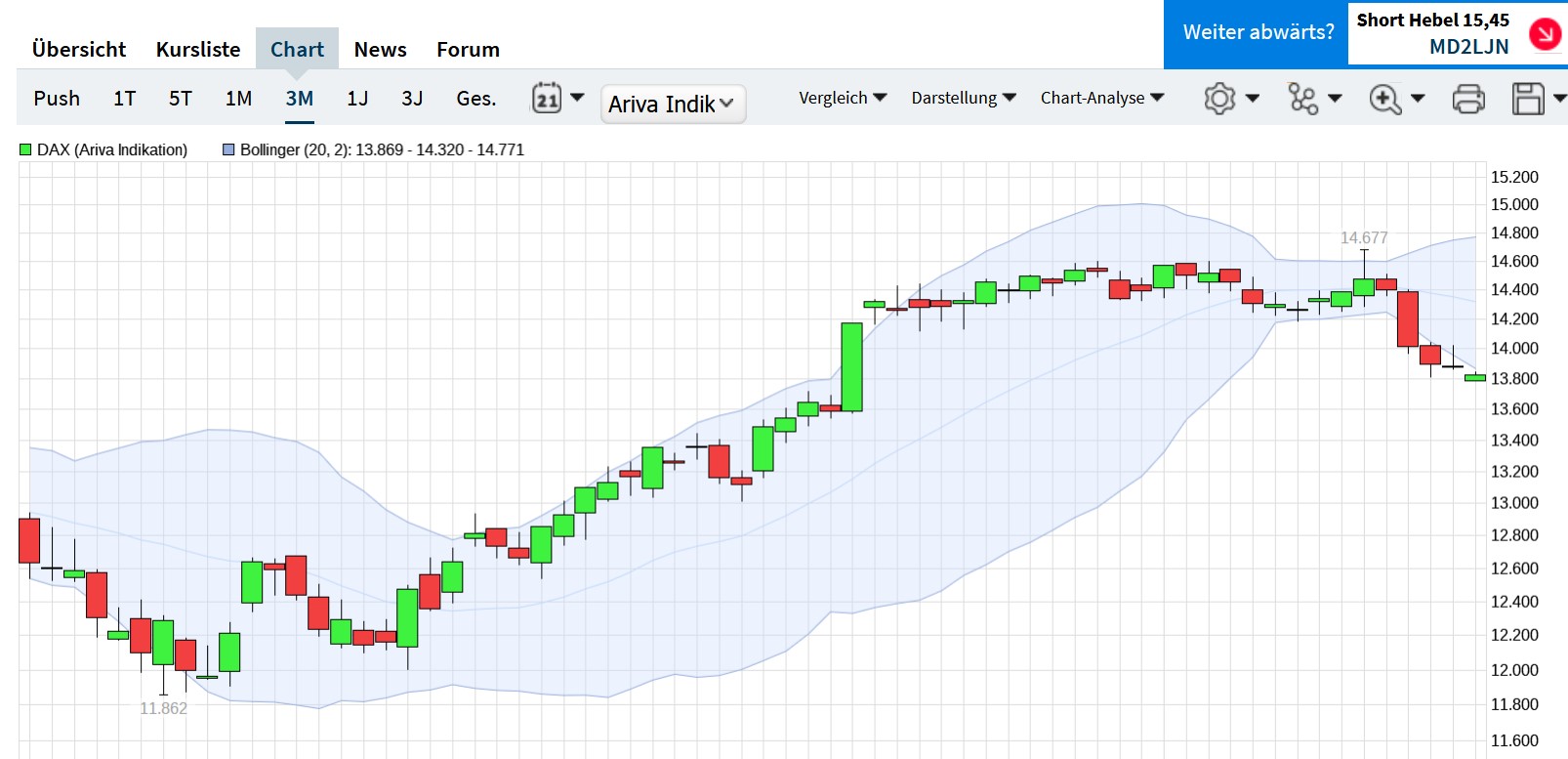Open chart settings gear icon
Screen dimensions: 1568x759
pyautogui.click(x=1219, y=99)
